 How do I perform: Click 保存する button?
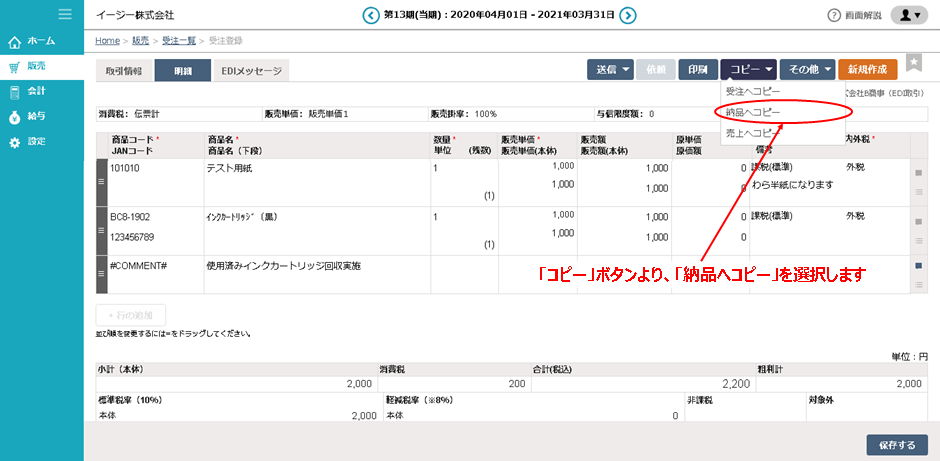point(897,445)
